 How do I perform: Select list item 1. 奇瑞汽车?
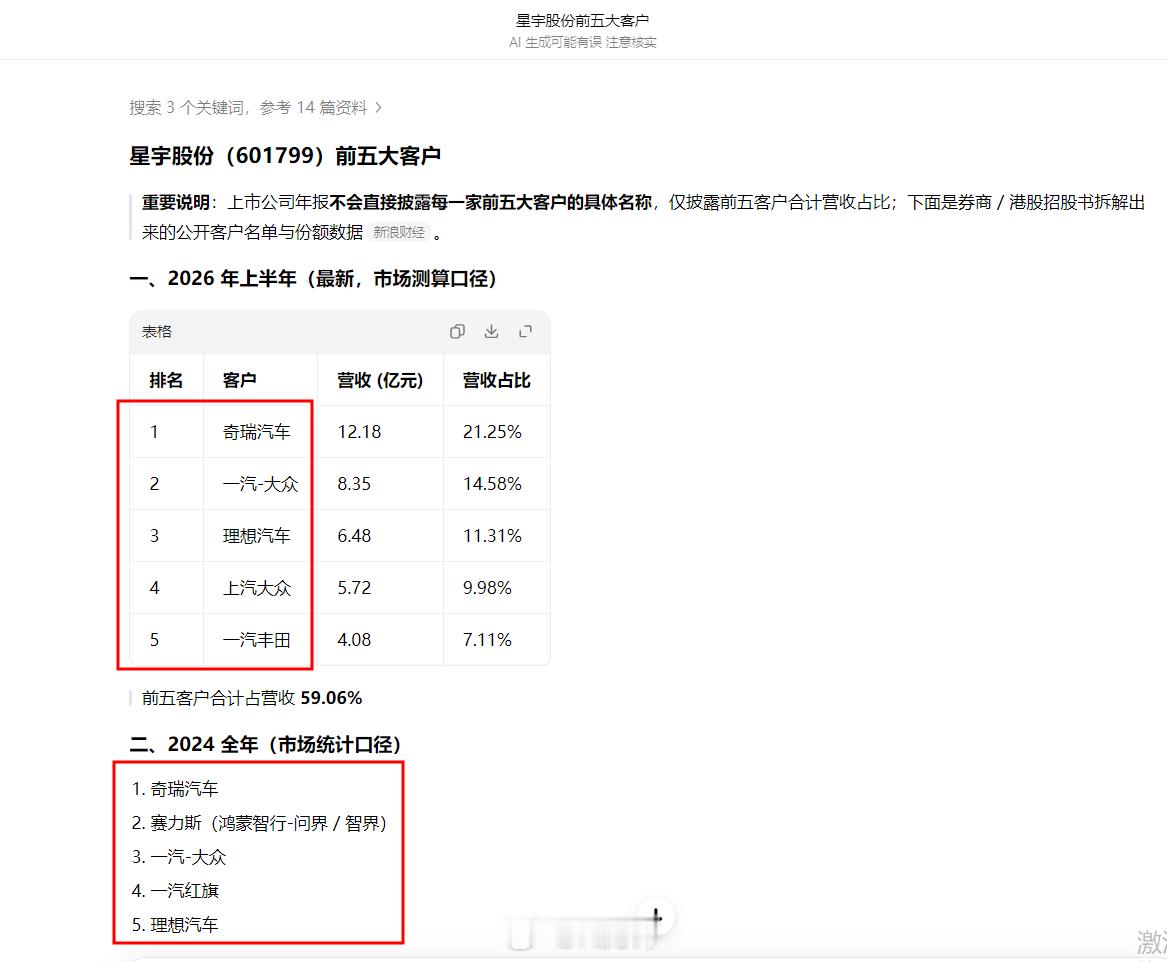175,789
